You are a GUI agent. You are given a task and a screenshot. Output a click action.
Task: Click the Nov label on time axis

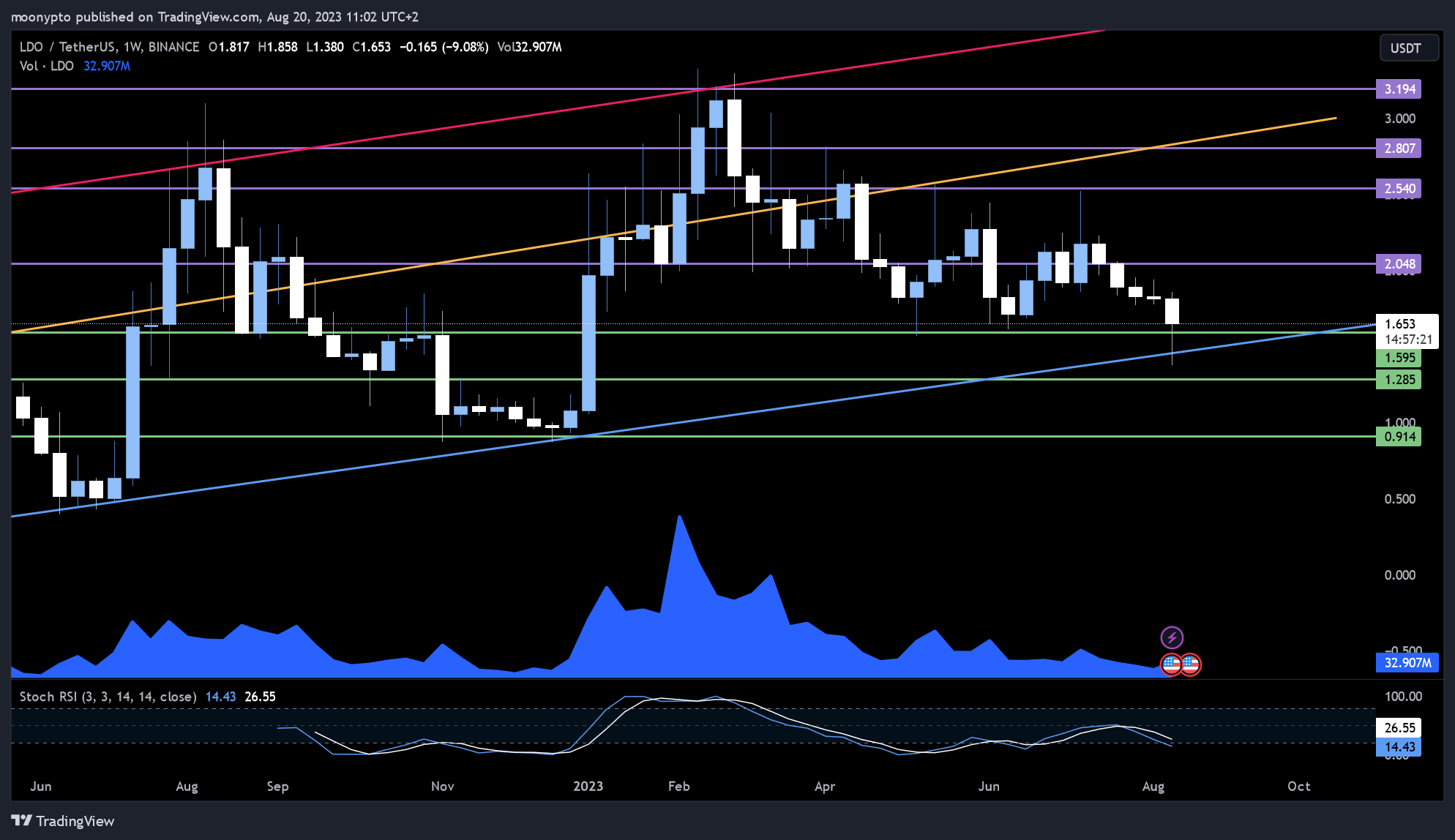(443, 787)
